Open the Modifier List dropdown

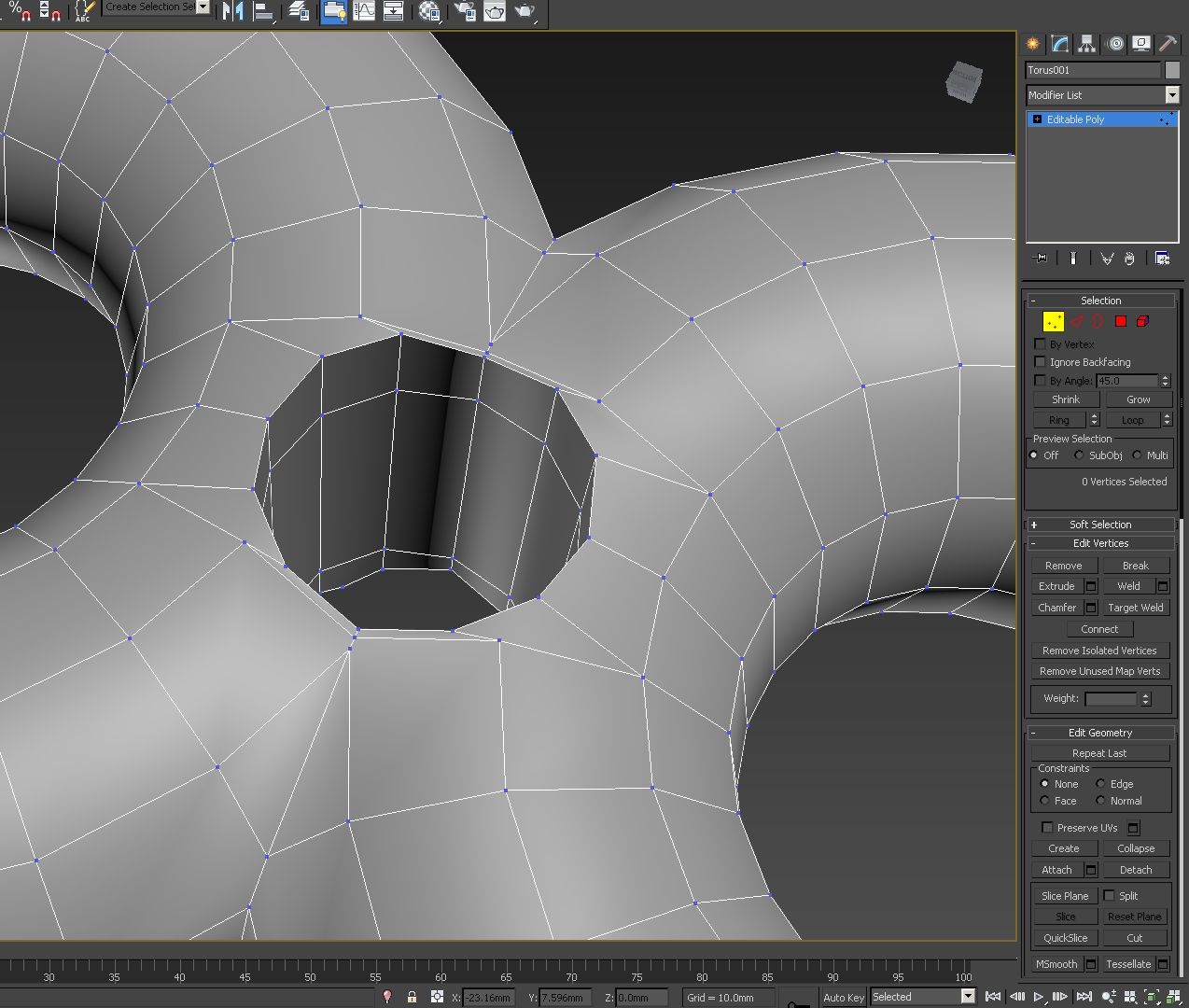1173,94
